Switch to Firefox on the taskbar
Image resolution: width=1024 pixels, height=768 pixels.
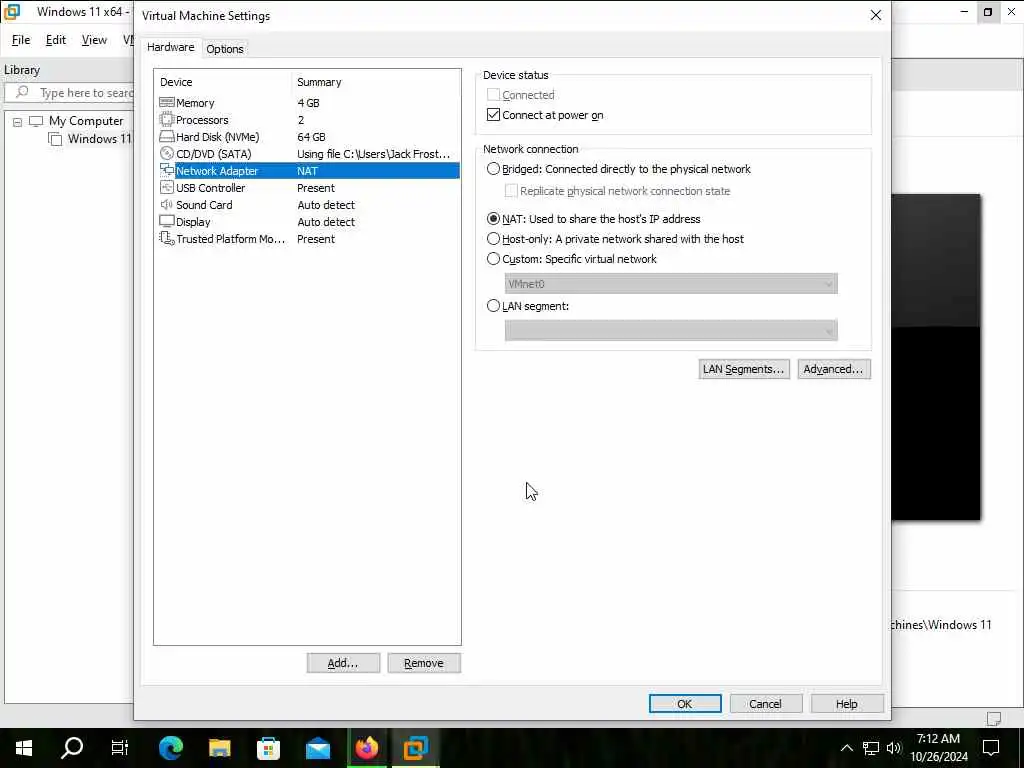pyautogui.click(x=367, y=748)
